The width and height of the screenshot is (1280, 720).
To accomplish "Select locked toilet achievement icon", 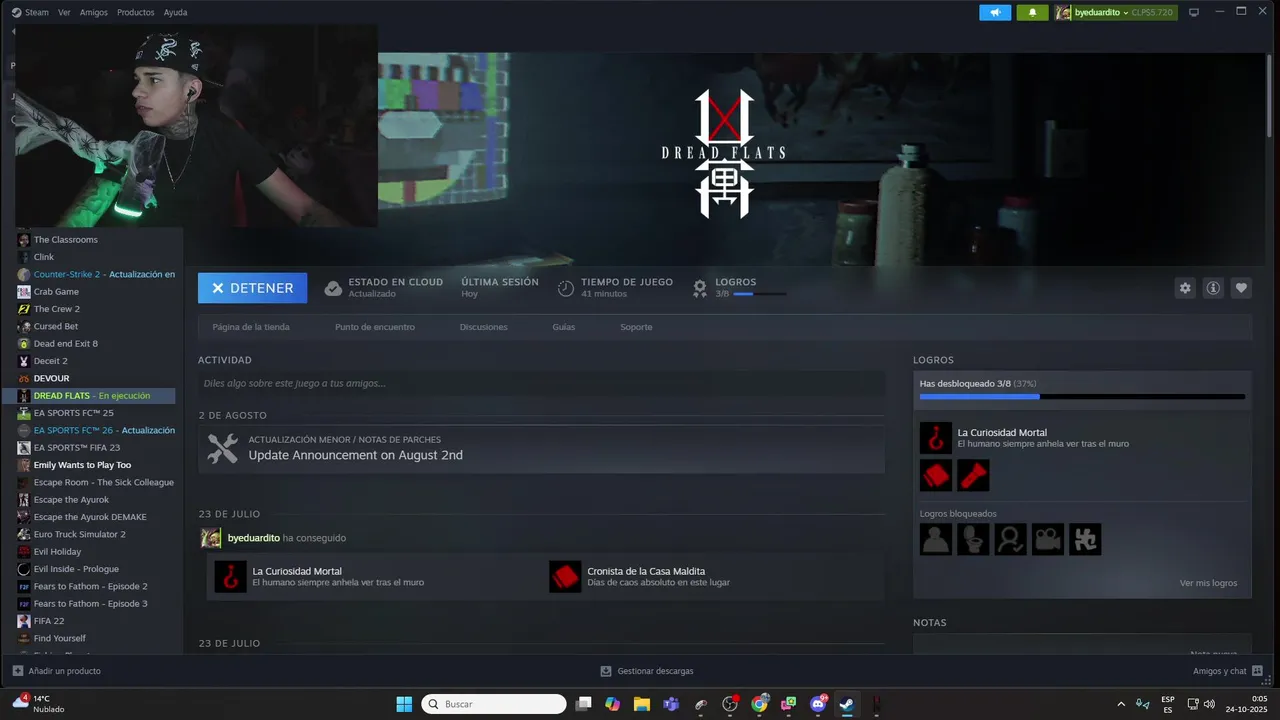I will [973, 539].
